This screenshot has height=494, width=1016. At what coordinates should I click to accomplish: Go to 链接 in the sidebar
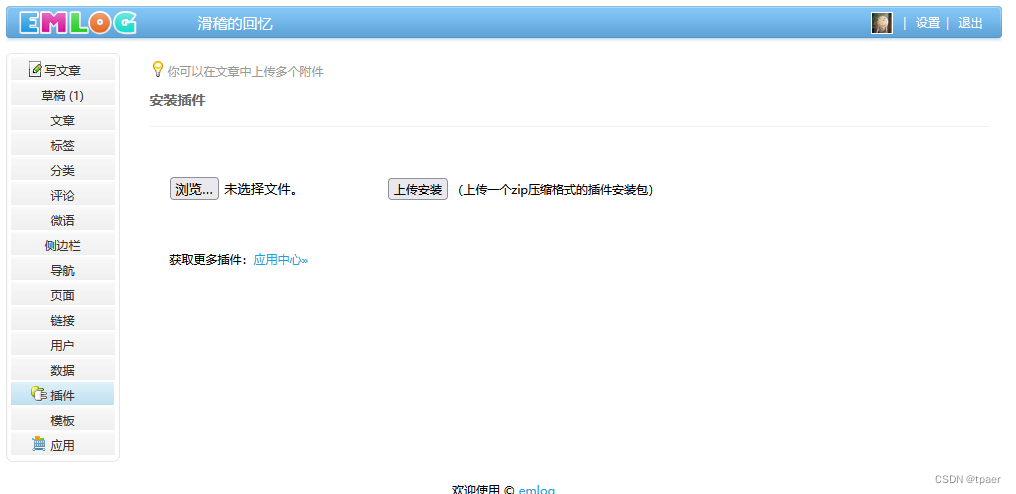[x=63, y=320]
